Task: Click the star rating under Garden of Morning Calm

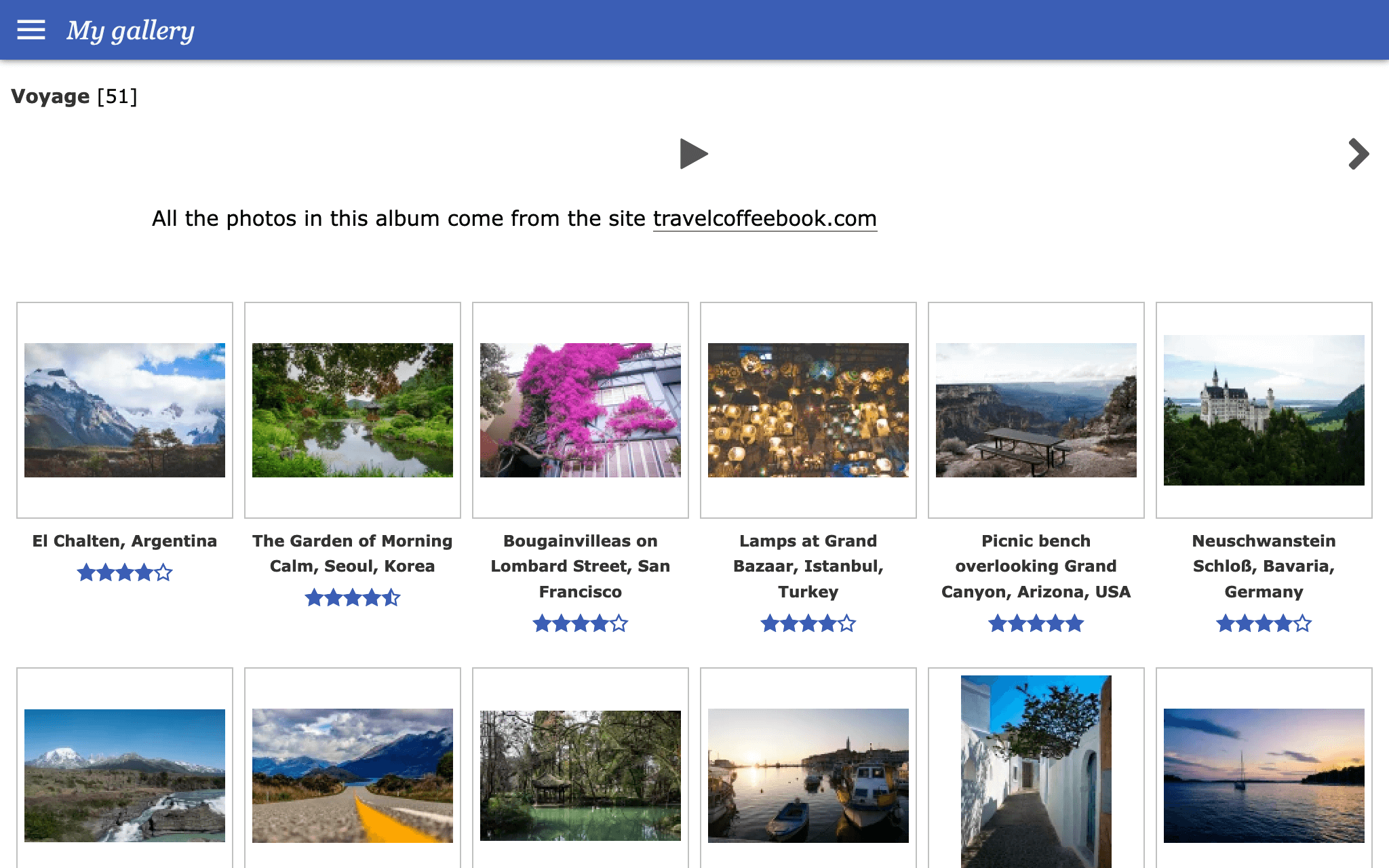Action: point(353,598)
